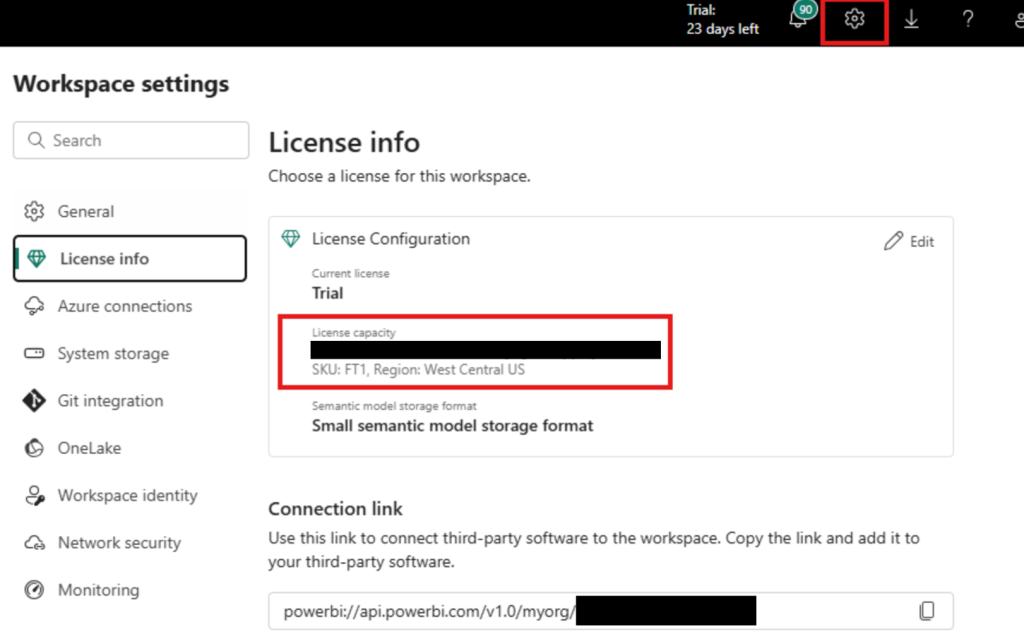Image resolution: width=1024 pixels, height=634 pixels.
Task: Click the cloud icon beside Azure connections
Action: tap(34, 306)
